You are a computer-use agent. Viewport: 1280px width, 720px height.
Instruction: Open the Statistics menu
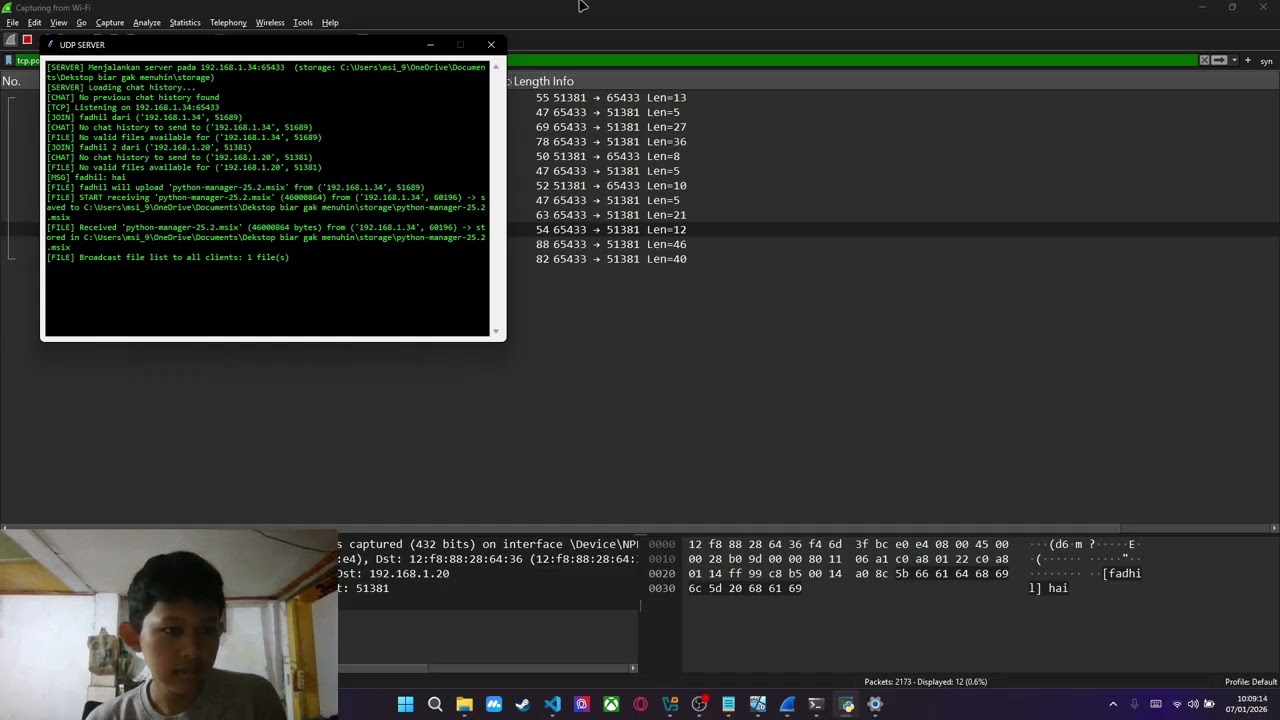pyautogui.click(x=185, y=22)
